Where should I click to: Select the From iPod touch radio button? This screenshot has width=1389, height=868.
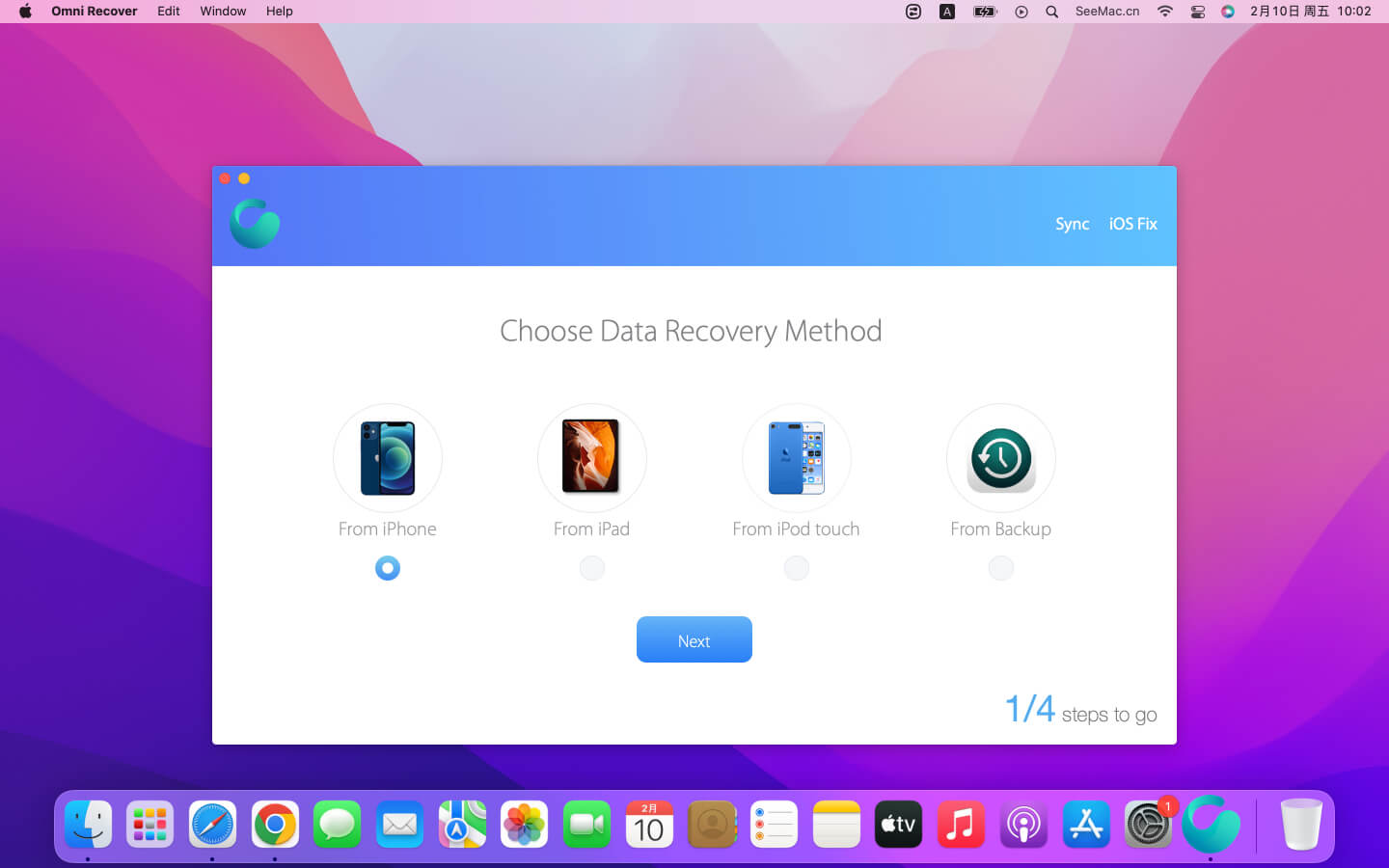[796, 568]
